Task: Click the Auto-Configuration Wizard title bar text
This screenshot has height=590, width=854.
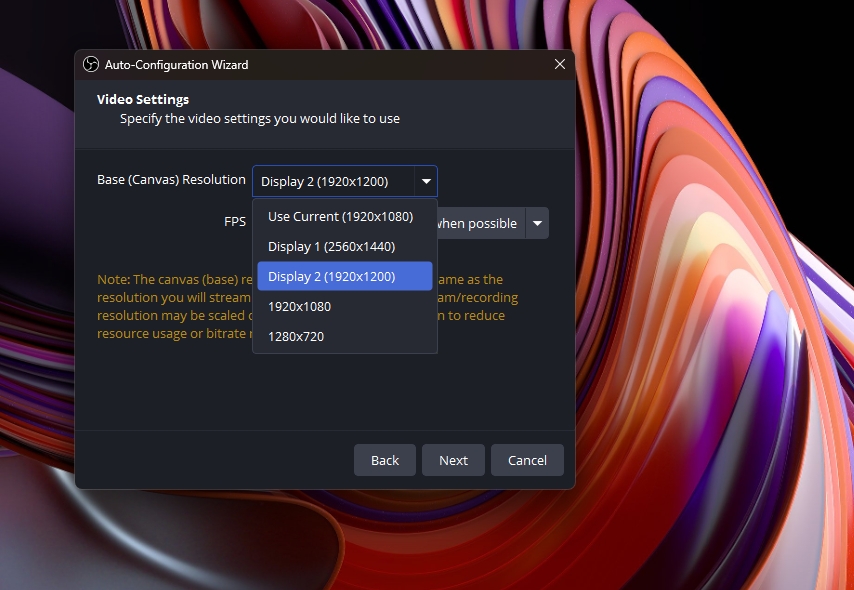Action: tap(177, 65)
